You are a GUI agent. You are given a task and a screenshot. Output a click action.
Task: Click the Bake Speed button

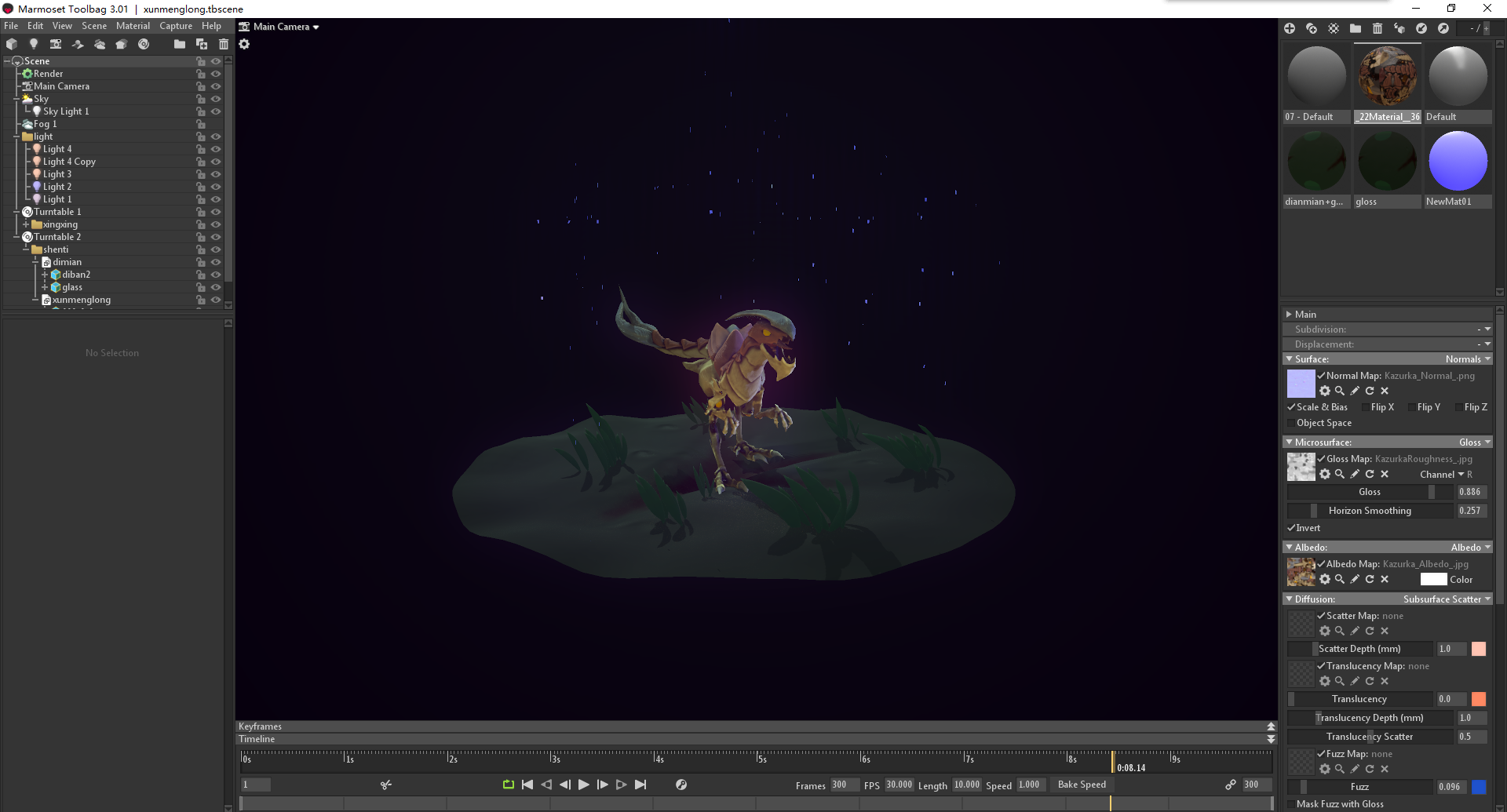pyautogui.click(x=1082, y=785)
